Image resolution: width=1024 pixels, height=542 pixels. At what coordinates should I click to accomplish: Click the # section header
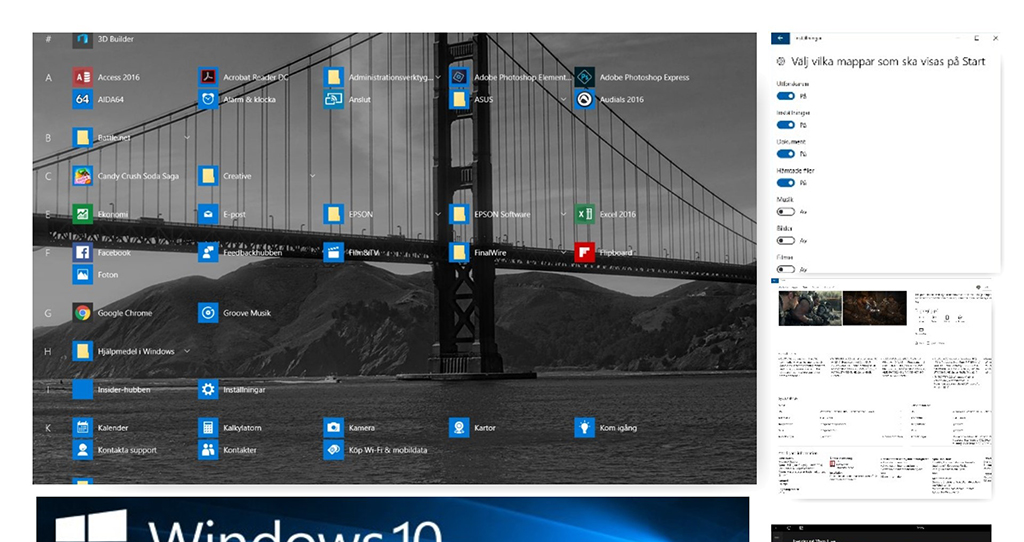[48, 39]
